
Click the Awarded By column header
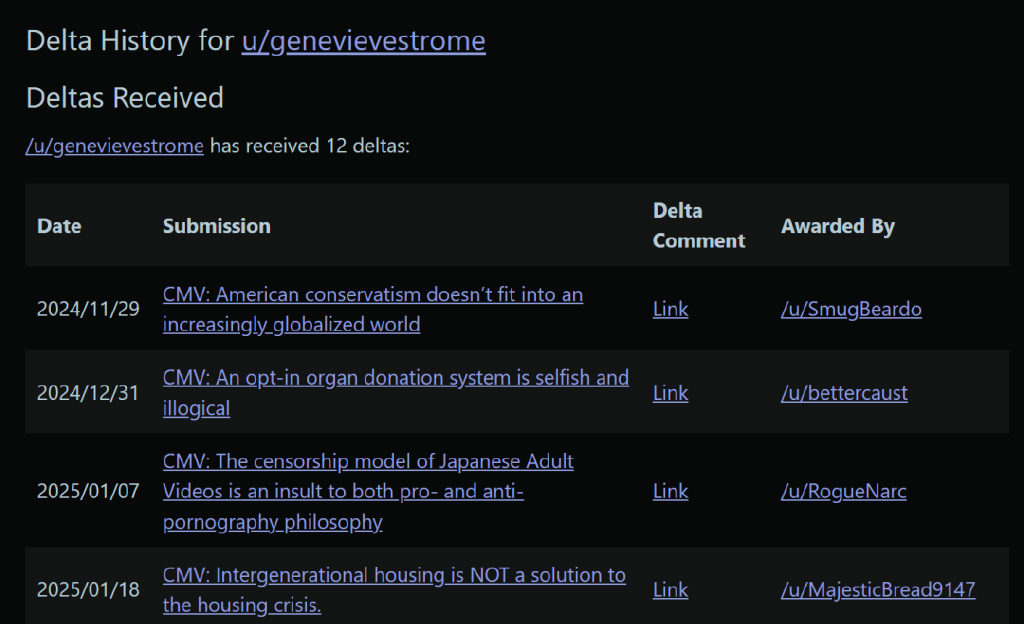point(837,226)
